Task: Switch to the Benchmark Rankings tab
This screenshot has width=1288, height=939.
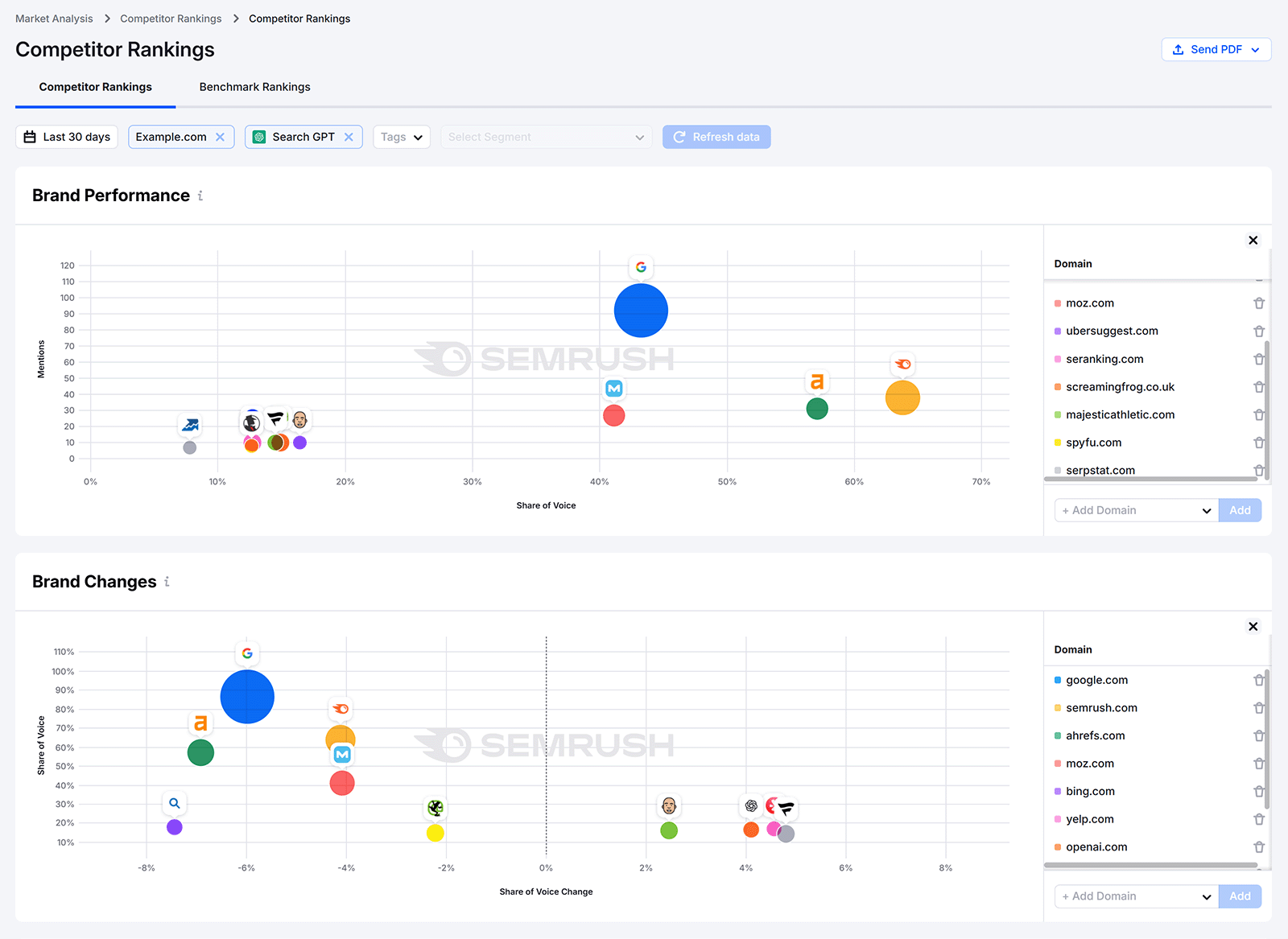Action: click(254, 87)
